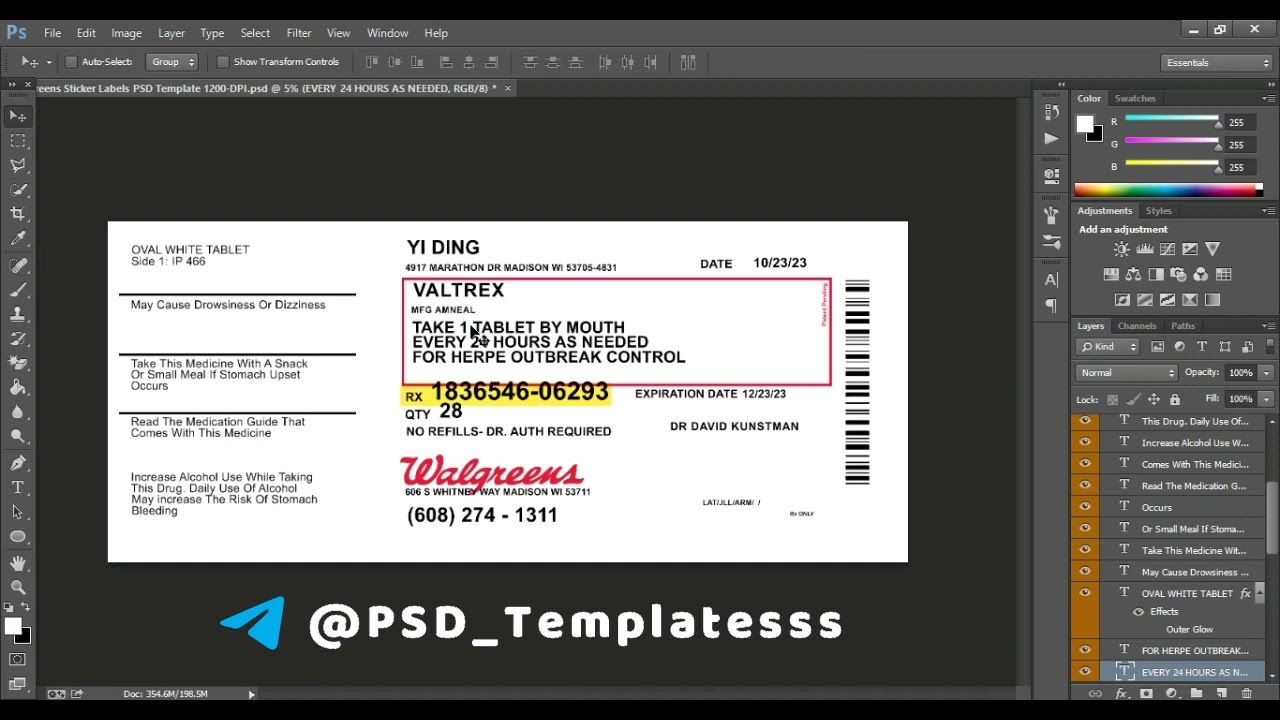
Task: Enable Show Transform Controls checkbox
Action: [x=223, y=62]
